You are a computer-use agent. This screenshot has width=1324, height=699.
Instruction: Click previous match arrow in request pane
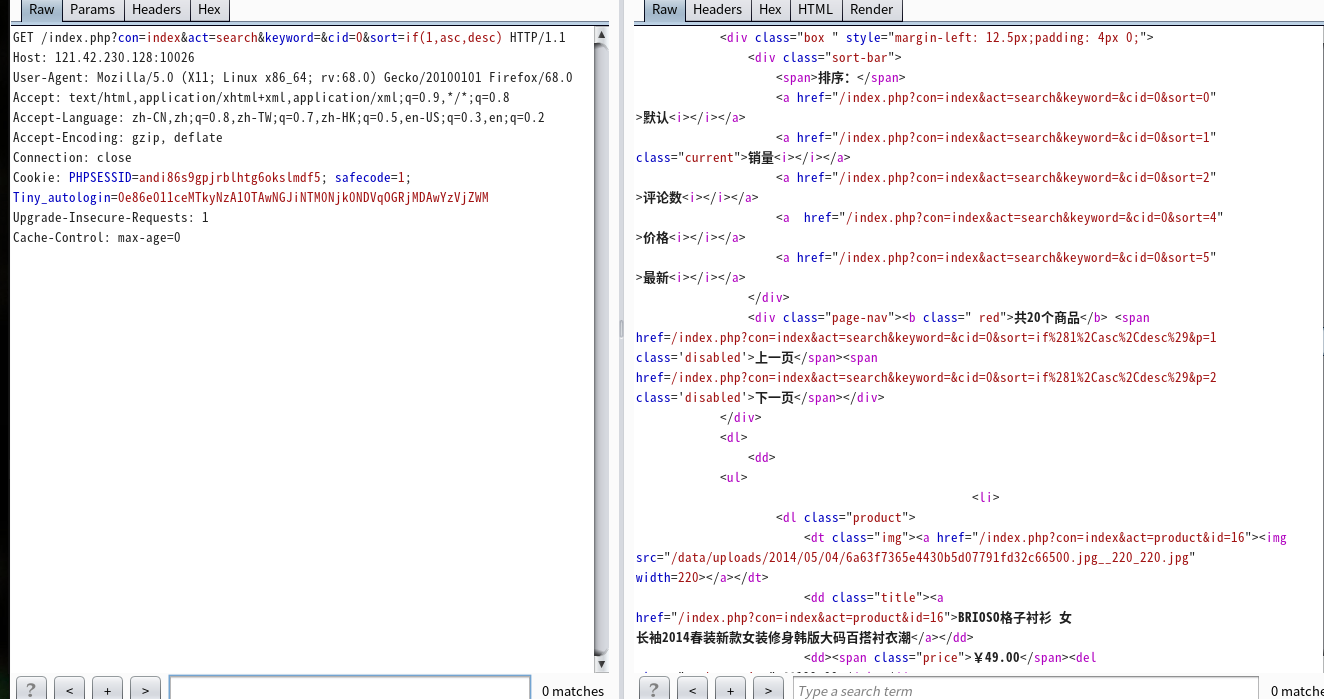pyautogui.click(x=69, y=689)
